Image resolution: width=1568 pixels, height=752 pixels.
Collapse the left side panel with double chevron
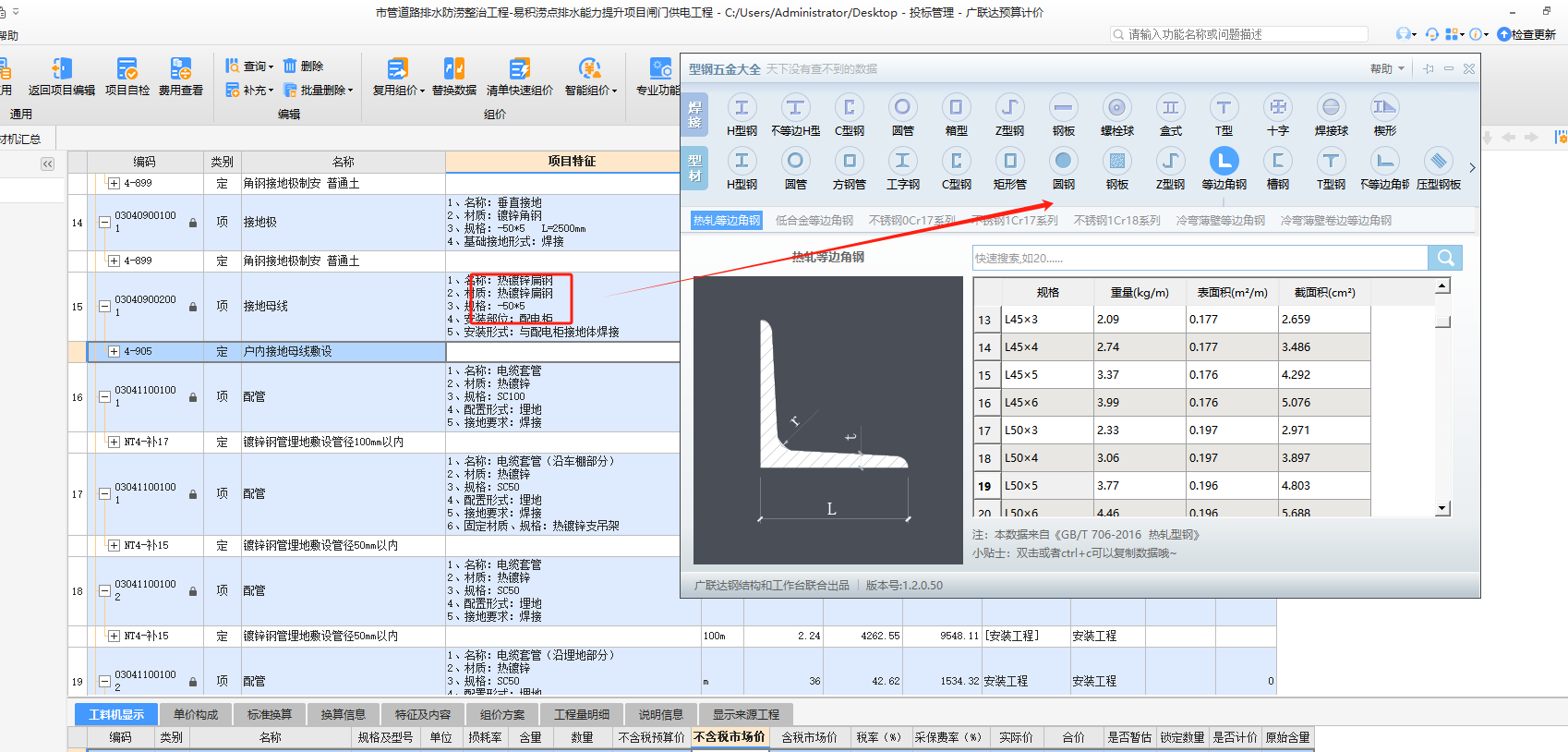coord(47,164)
